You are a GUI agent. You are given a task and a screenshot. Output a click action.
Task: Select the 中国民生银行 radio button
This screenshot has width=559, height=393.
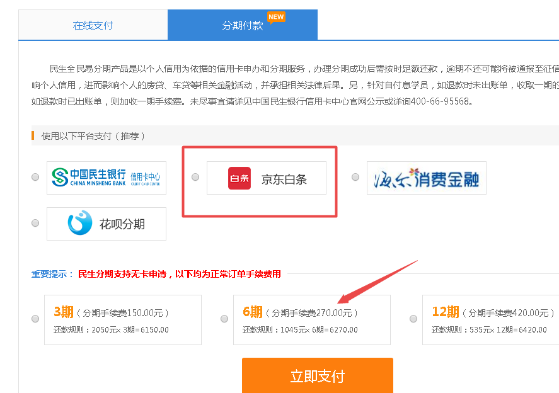(35, 177)
